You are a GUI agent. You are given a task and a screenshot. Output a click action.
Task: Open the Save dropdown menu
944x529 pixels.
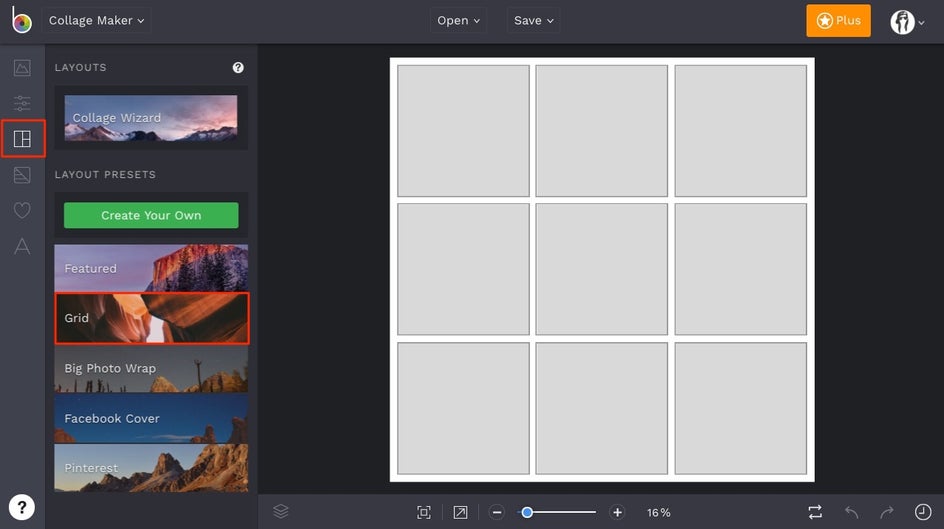[533, 20]
